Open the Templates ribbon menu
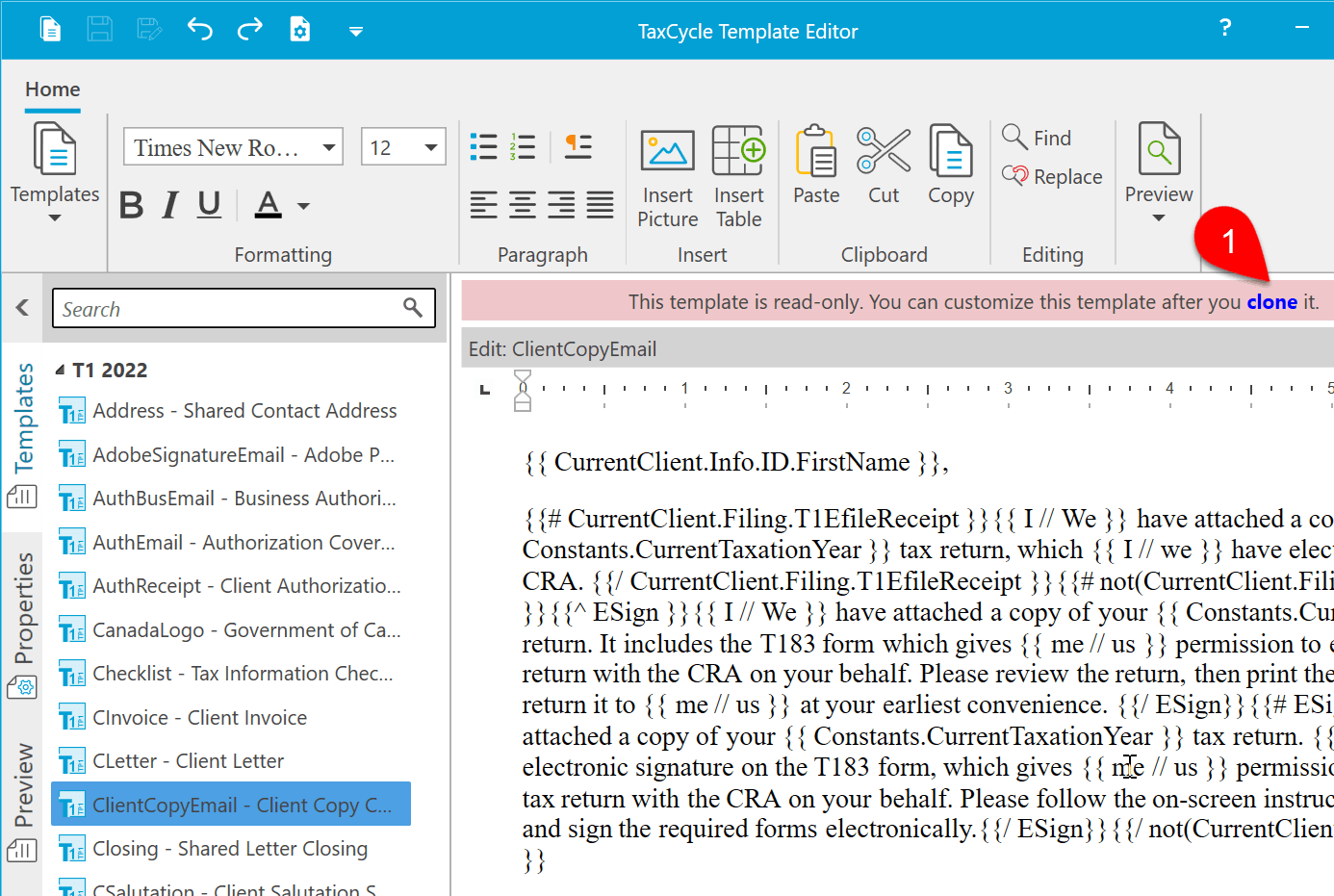This screenshot has height=896, width=1334. [x=55, y=173]
